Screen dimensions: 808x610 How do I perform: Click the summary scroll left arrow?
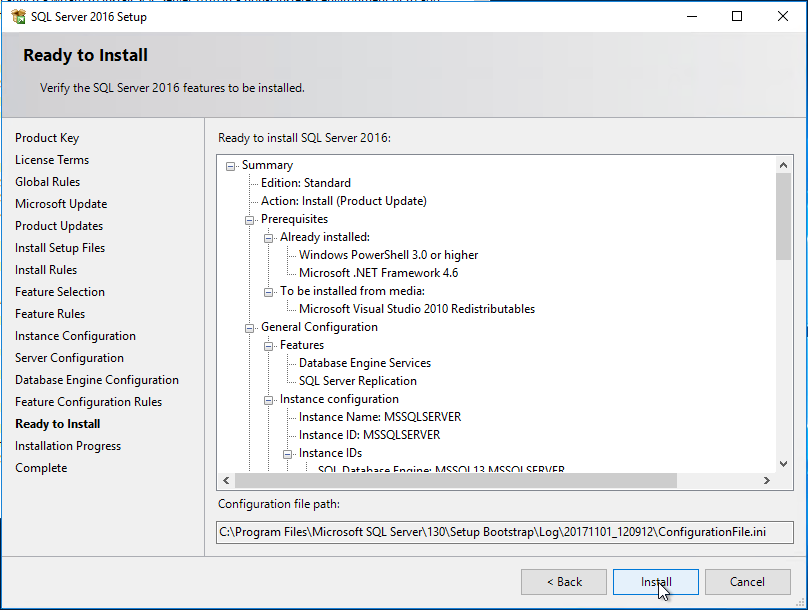pos(226,481)
